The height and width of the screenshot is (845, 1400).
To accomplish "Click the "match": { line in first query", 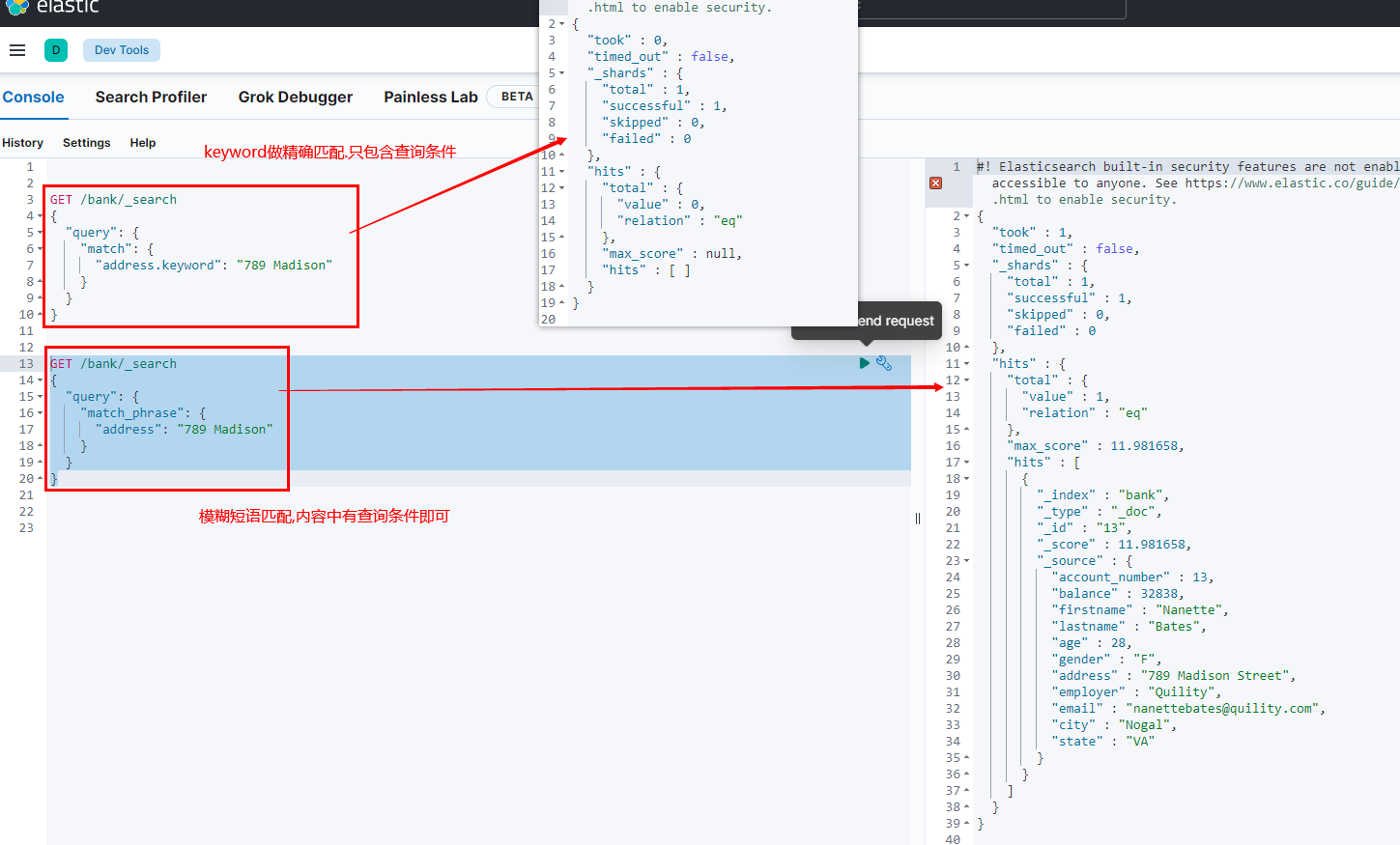I will (x=117, y=249).
